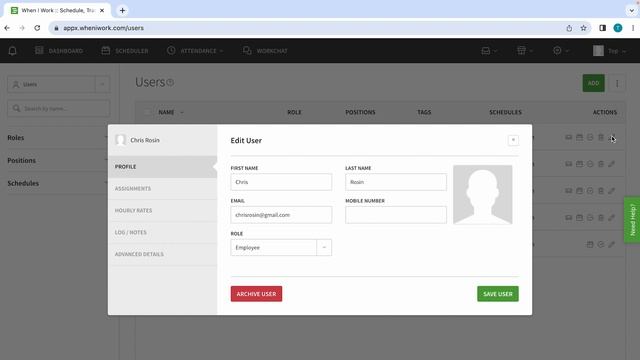Go back in the browser

click(7, 28)
